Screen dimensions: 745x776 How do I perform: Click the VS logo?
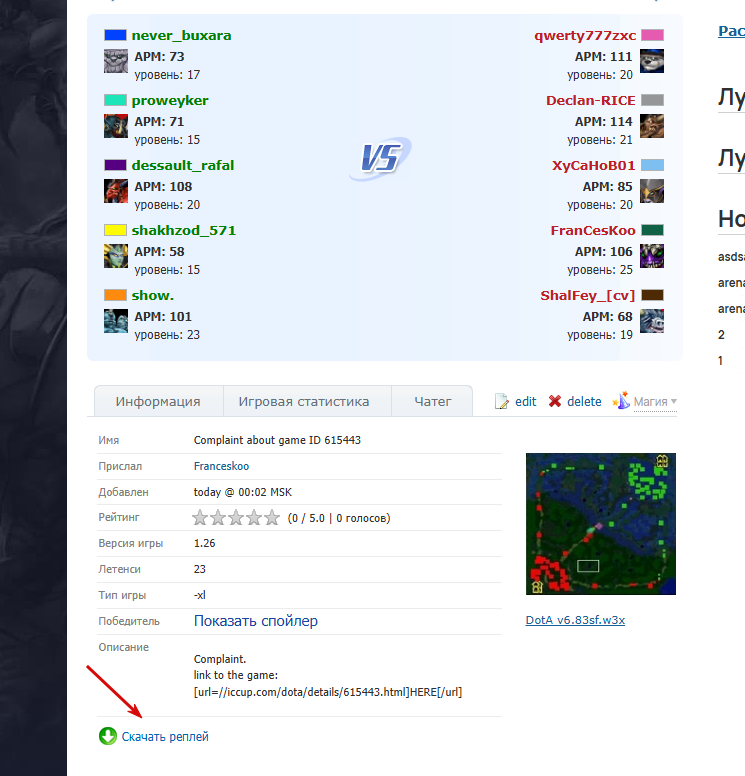point(381,158)
